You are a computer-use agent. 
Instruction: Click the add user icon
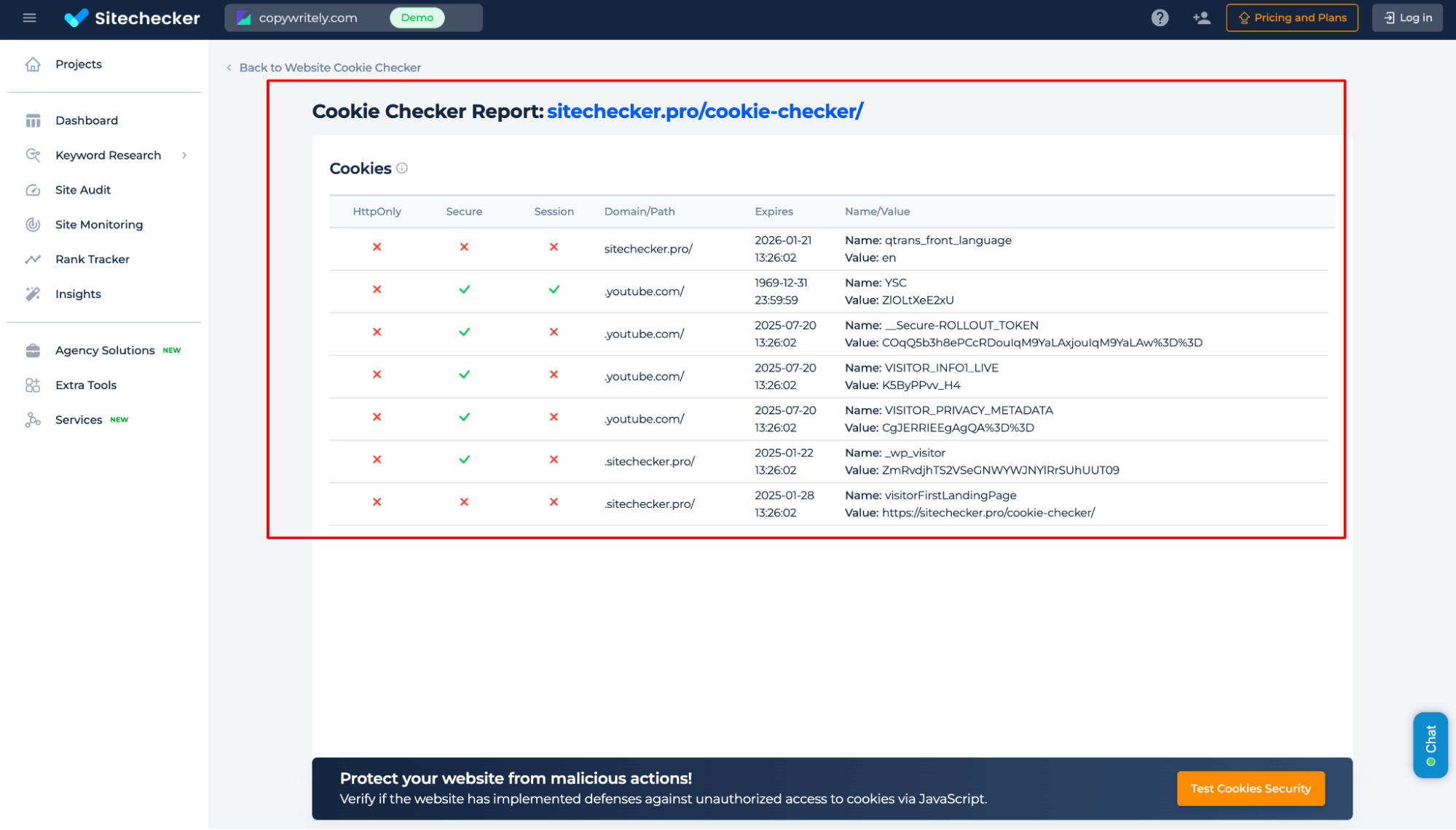click(x=1201, y=17)
